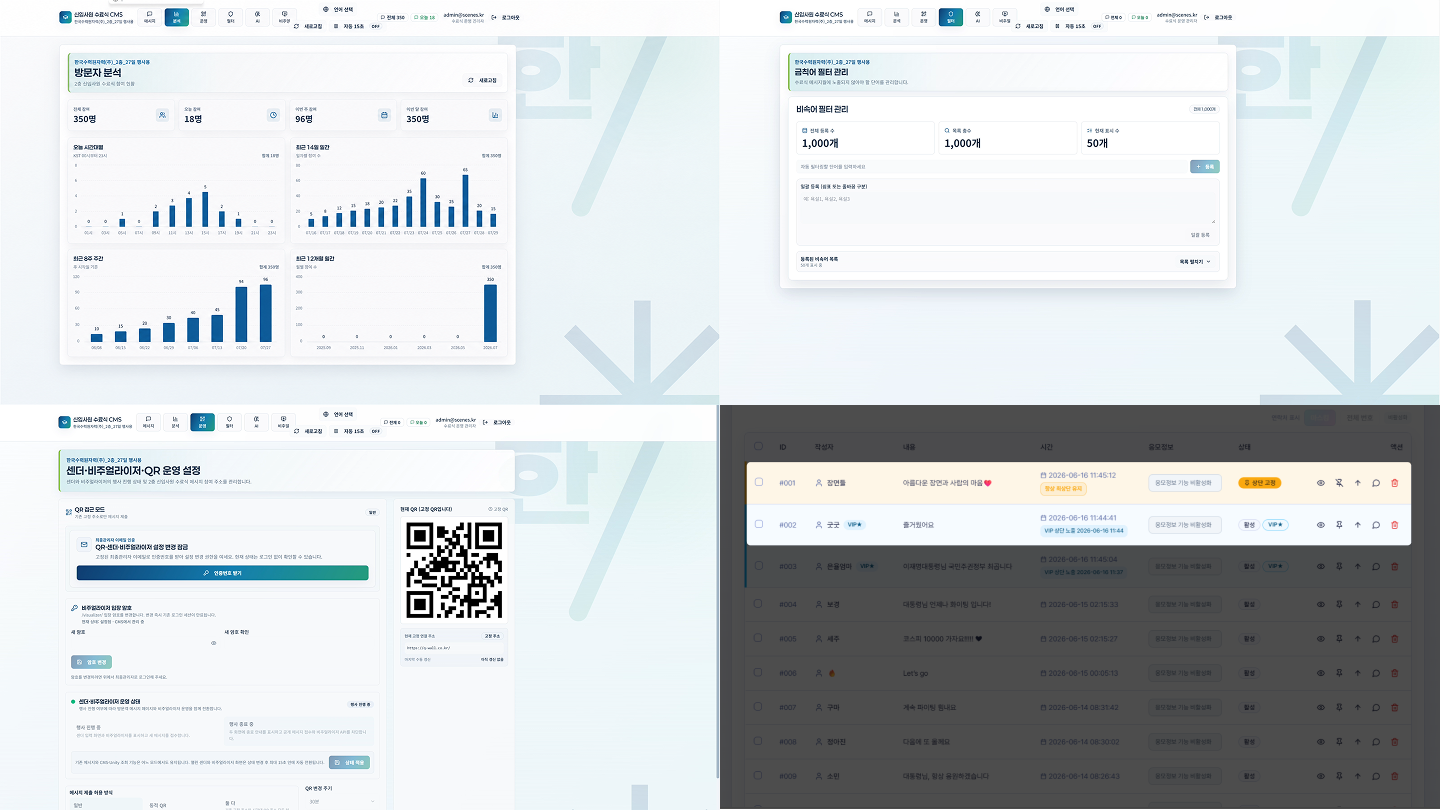The width and height of the screenshot is (1440, 810).
Task: Toggle the eye visibility icon for message #002
Action: click(1320, 524)
